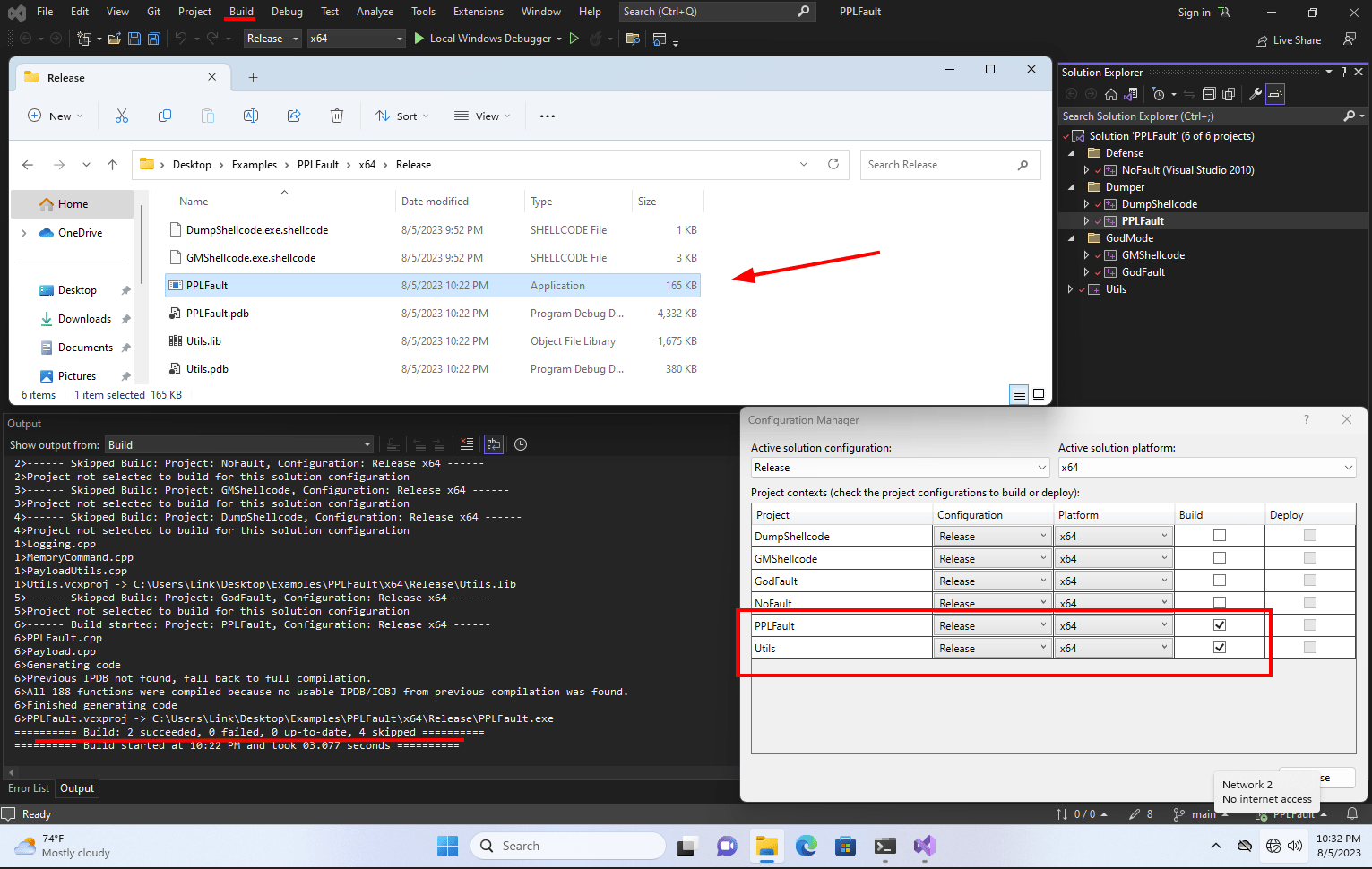Viewport: 1372px width, 869px height.
Task: Open PPLFault Configuration dropdown in Configuration Manager
Action: tap(992, 625)
